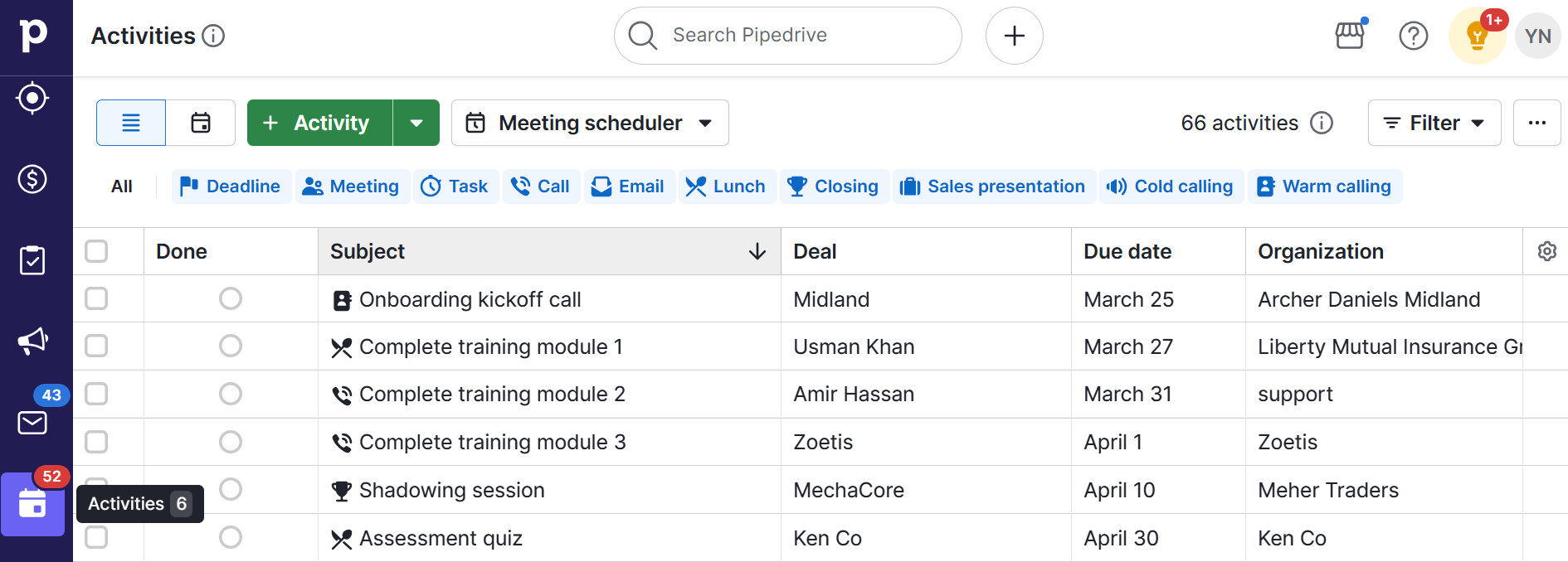The height and width of the screenshot is (562, 1568).
Task: Open the Usman Khan deal link
Action: (854, 346)
